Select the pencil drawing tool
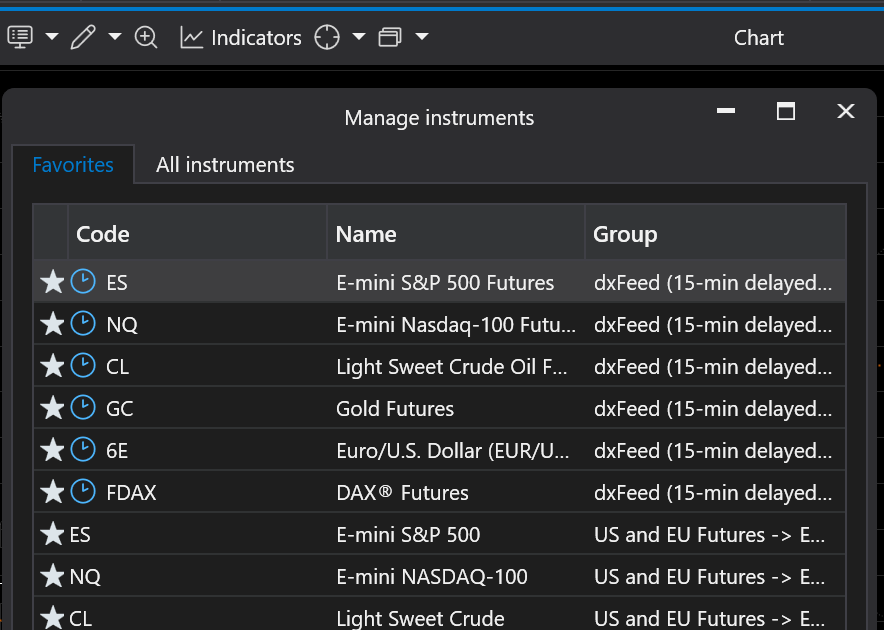 (x=83, y=37)
